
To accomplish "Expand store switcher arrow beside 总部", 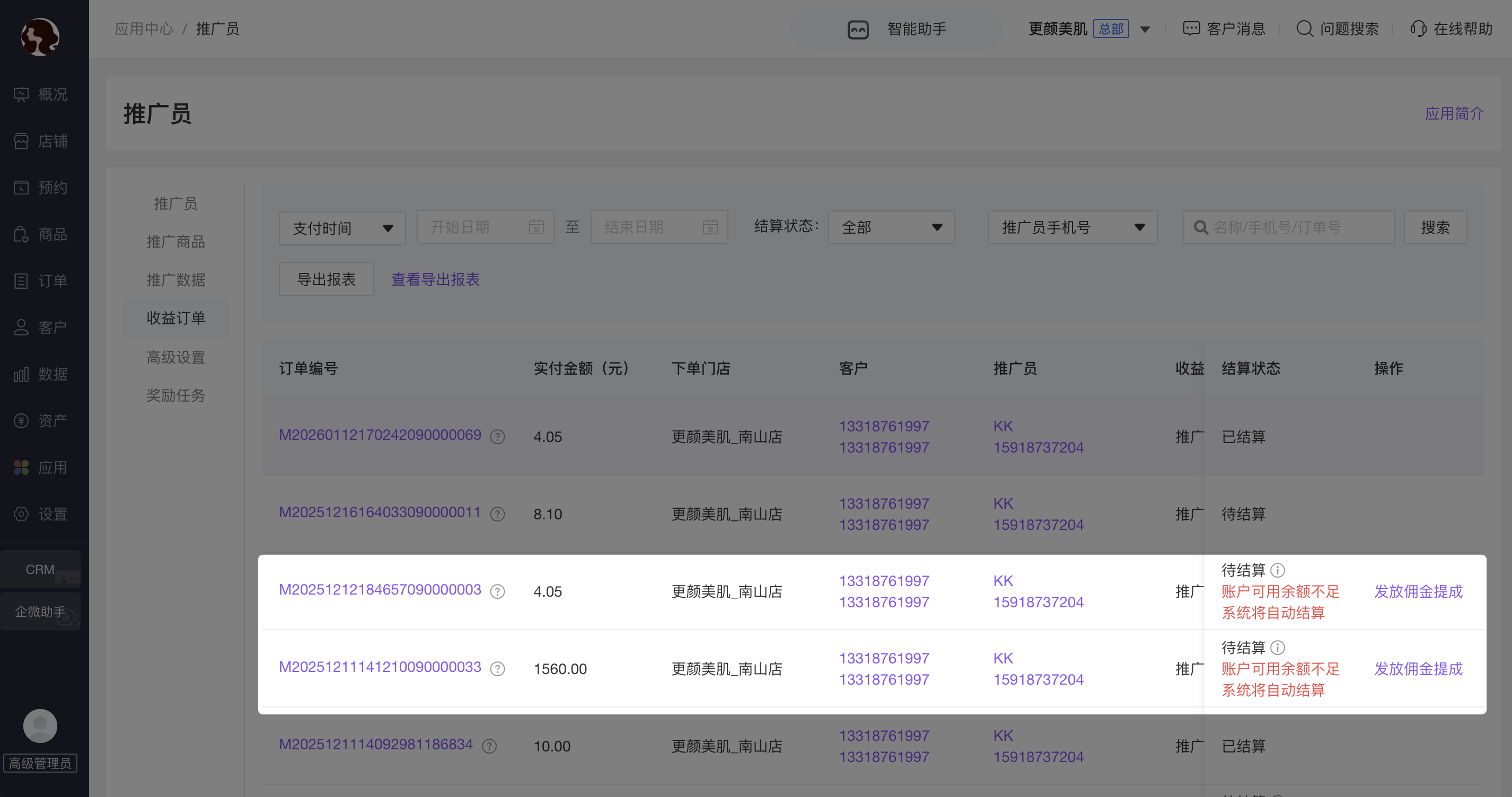I will (1145, 29).
